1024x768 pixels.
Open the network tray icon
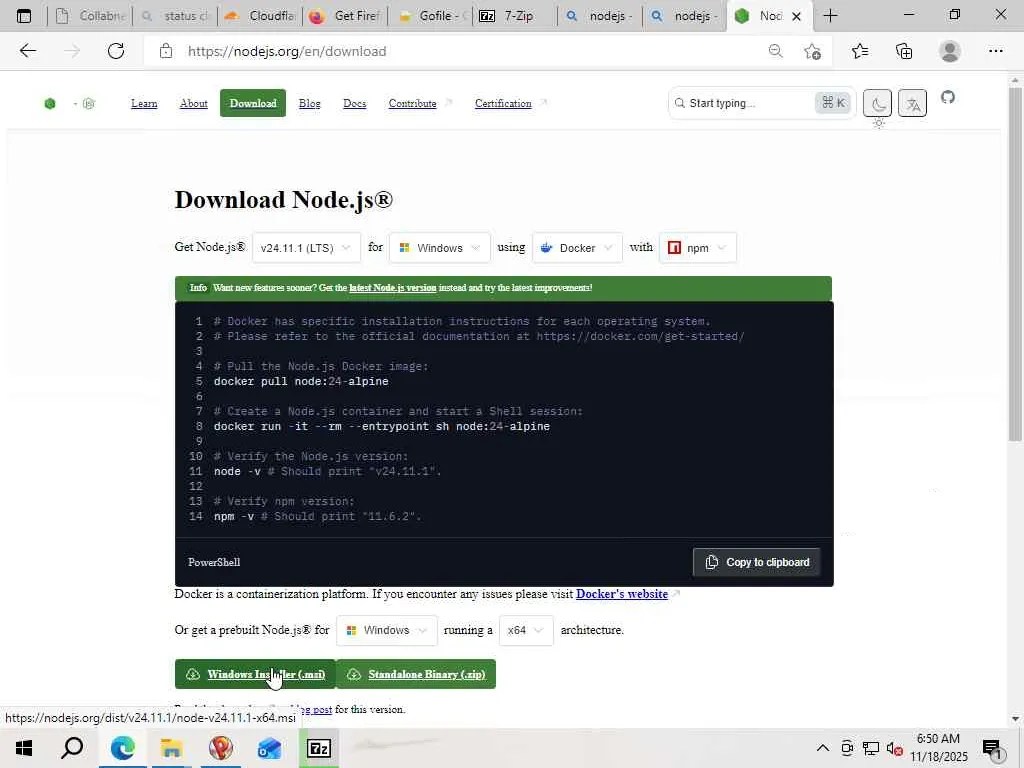(870, 748)
